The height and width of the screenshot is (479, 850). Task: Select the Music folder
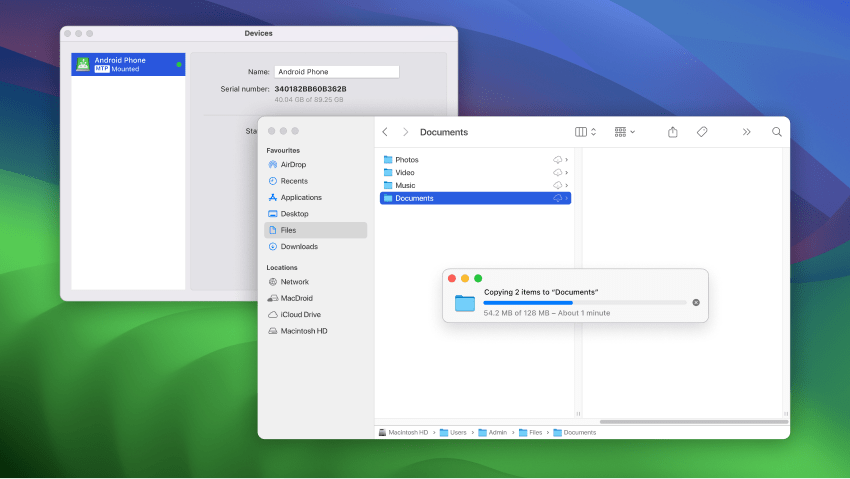475,185
